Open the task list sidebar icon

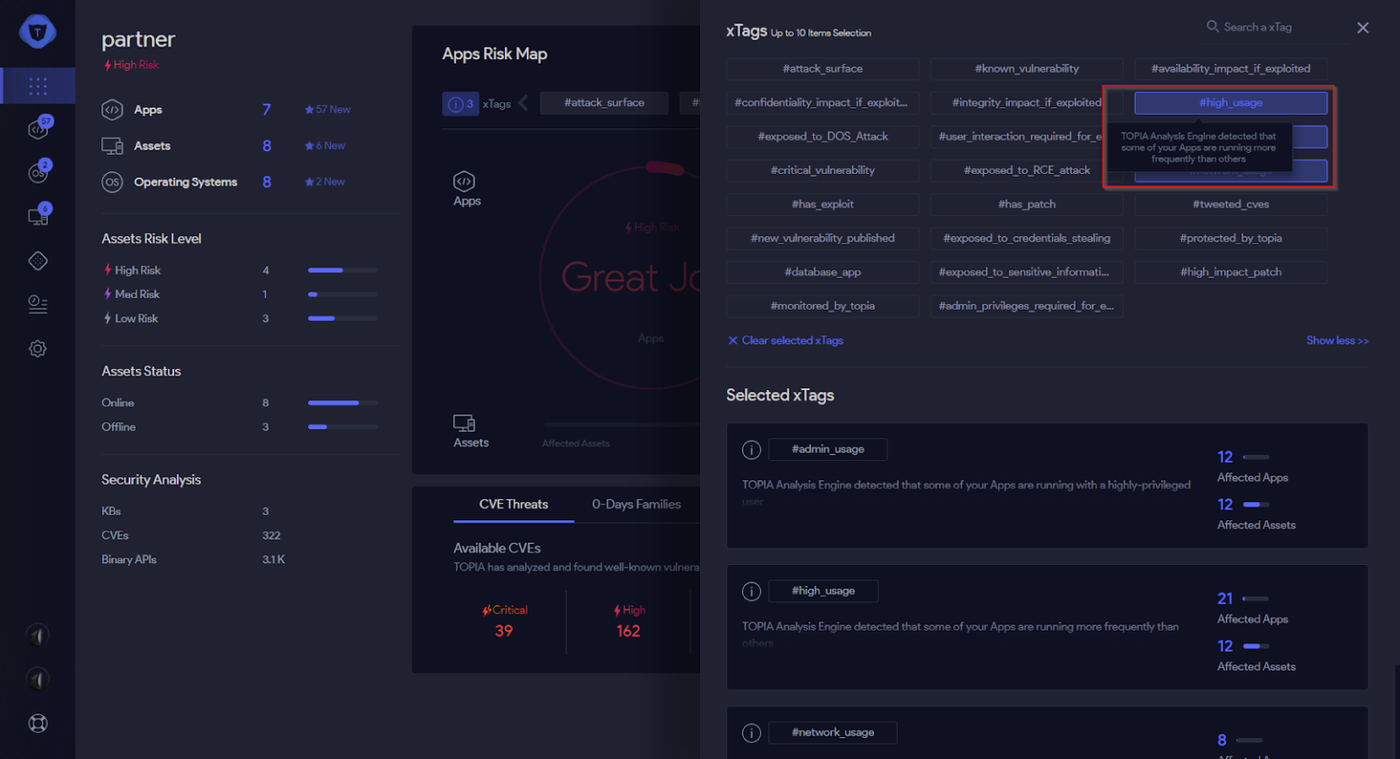(x=38, y=305)
